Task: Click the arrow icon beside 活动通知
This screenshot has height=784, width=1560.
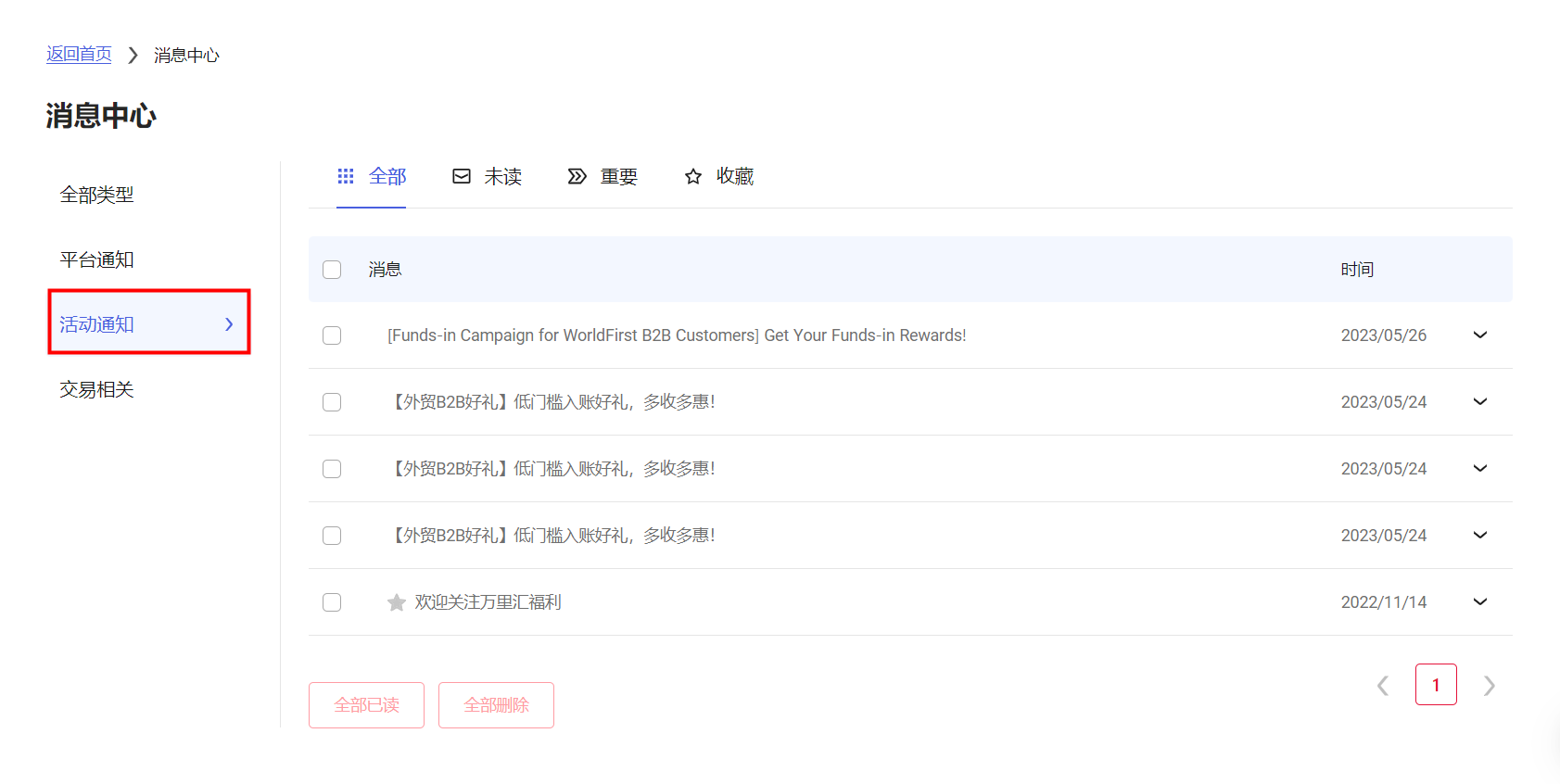Action: 229,324
